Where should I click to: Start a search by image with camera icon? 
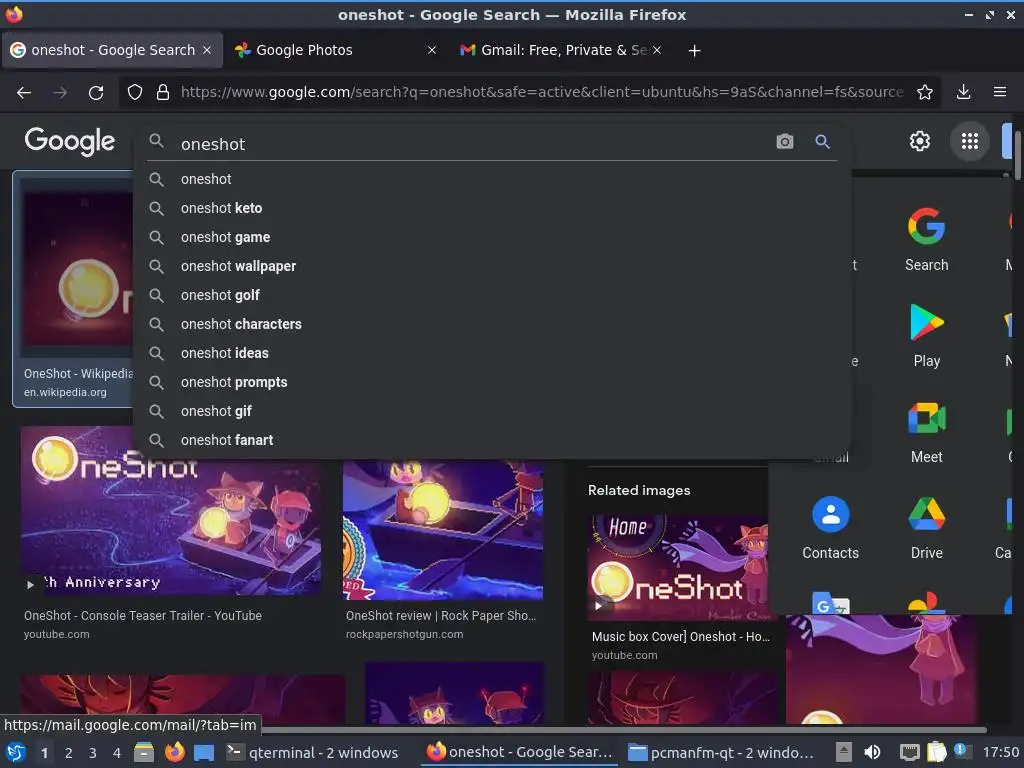click(785, 142)
